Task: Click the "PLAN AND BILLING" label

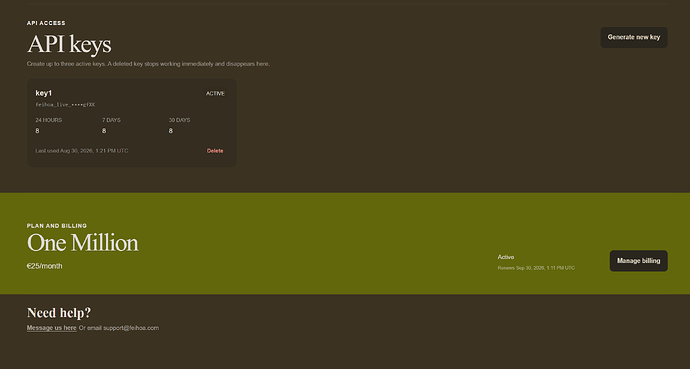Action: (x=57, y=226)
